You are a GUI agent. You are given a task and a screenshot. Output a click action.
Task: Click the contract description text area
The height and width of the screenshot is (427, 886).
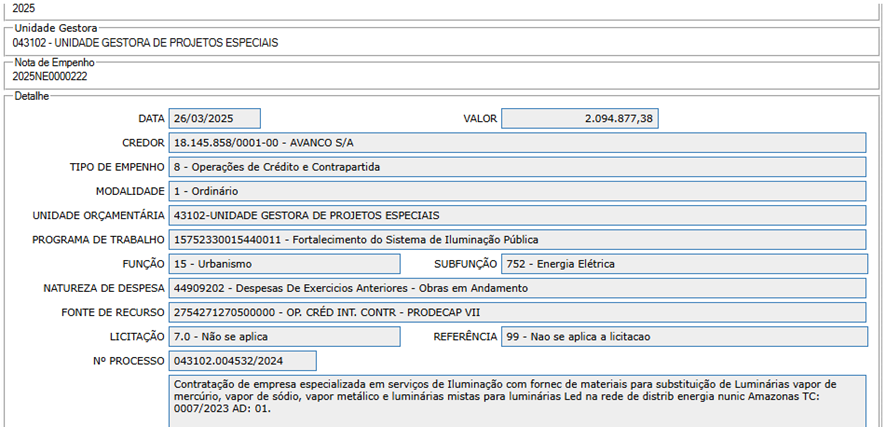point(517,401)
